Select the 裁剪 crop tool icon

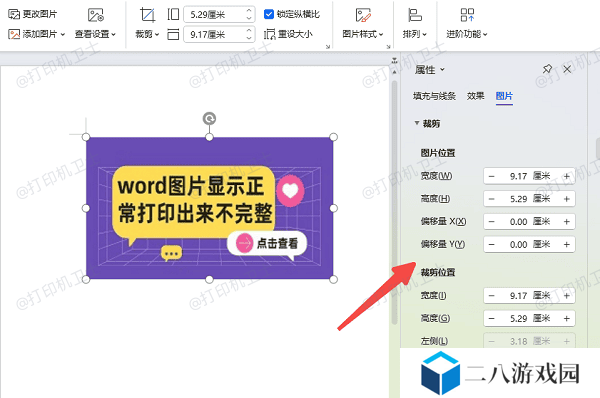pyautogui.click(x=147, y=15)
